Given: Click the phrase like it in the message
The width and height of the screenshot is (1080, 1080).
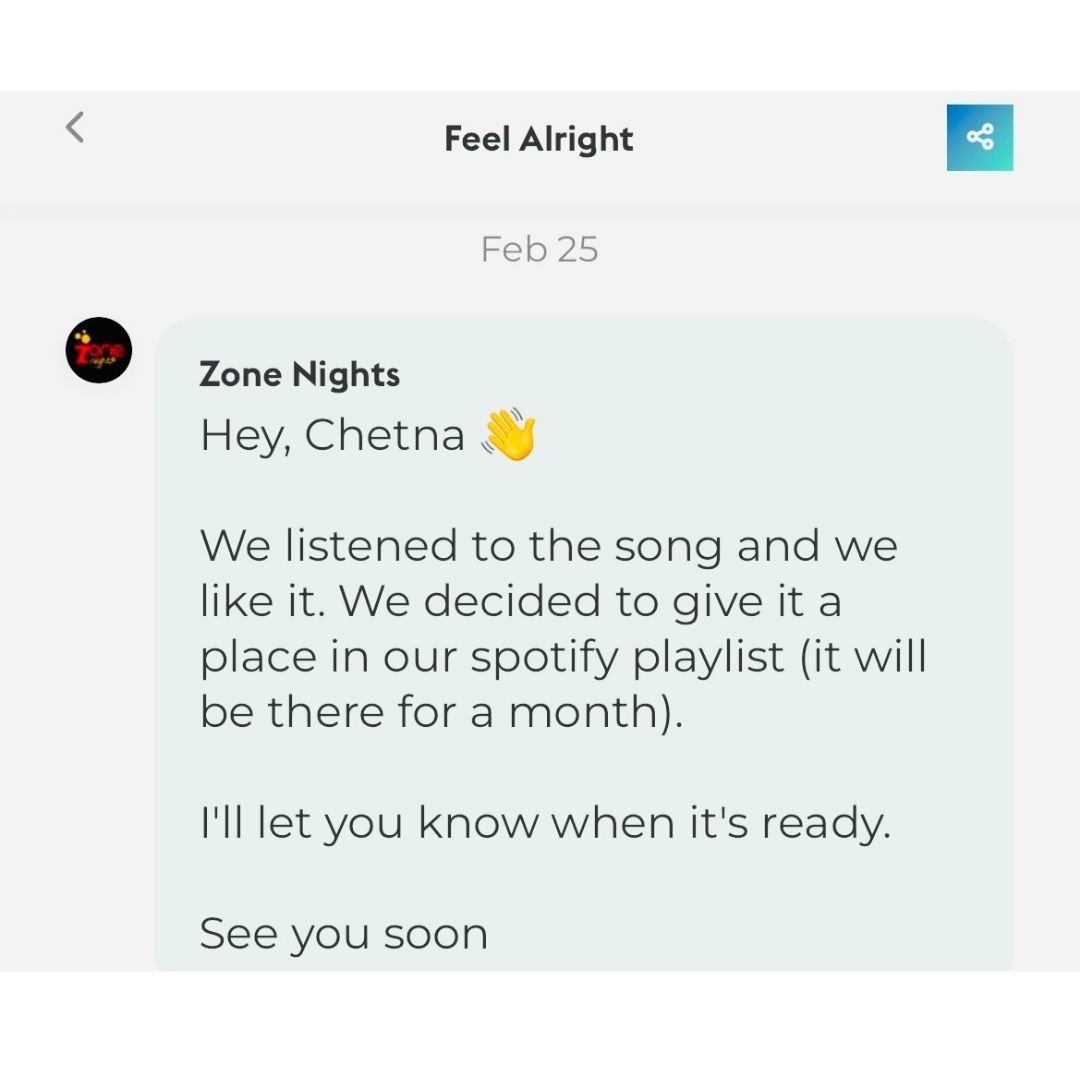Looking at the screenshot, I should tap(260, 601).
